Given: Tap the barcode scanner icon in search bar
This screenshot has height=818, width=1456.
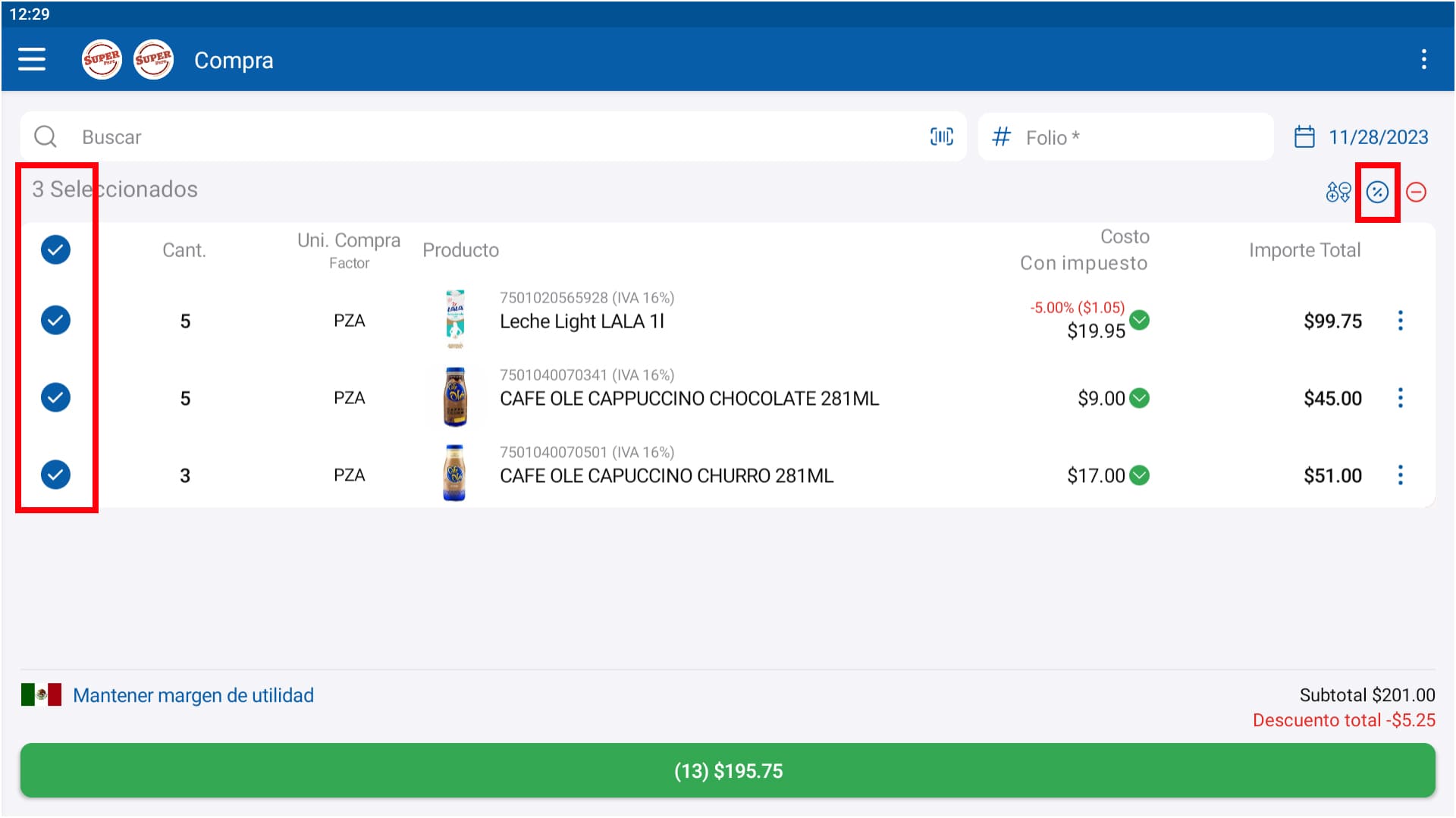Looking at the screenshot, I should (941, 136).
